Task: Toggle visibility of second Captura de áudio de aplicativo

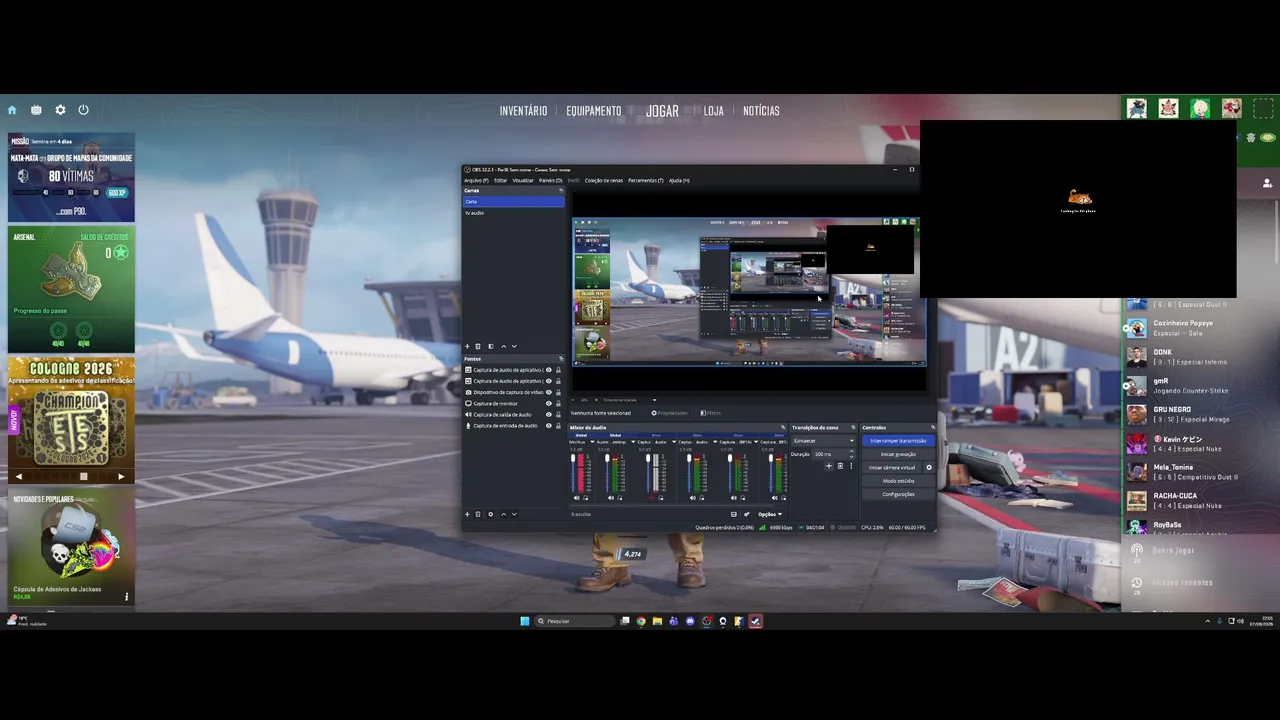Action: [x=548, y=381]
